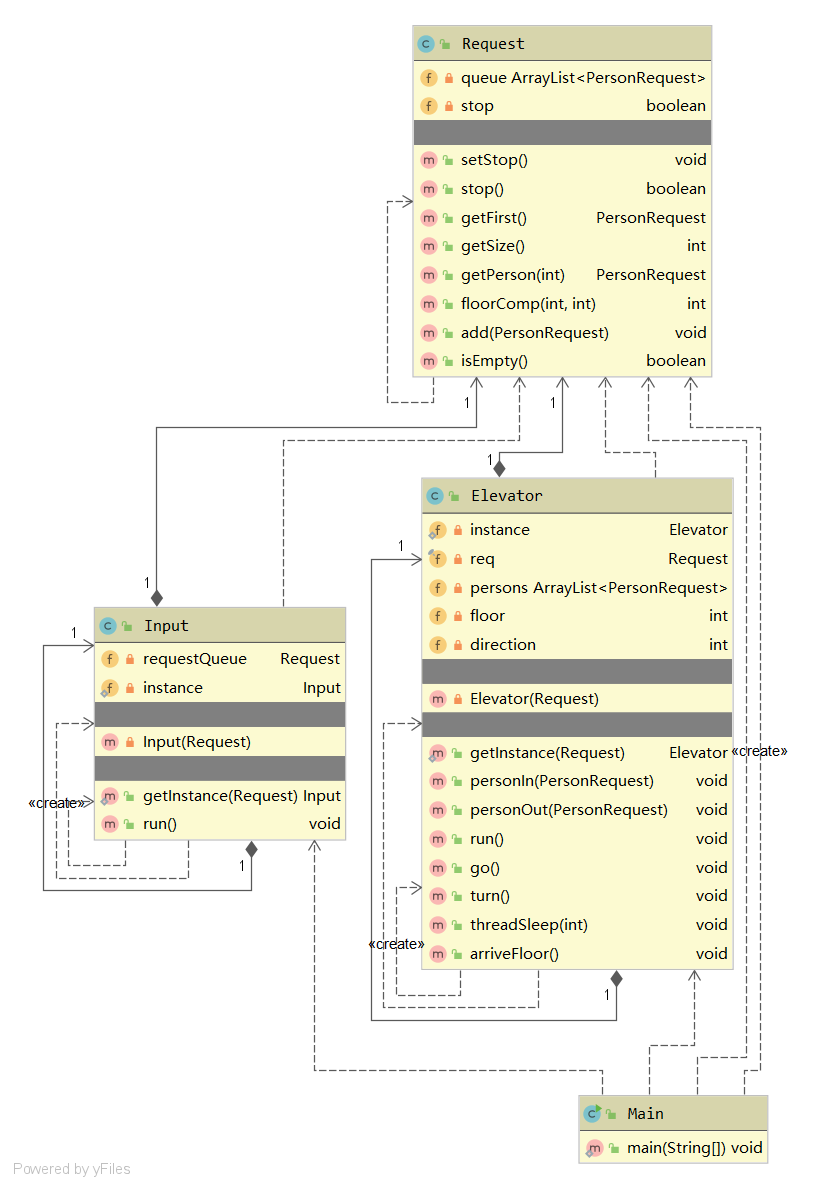Image resolution: width=817 pixels, height=1188 pixels.
Task: Click the composition diamond above Elevator class
Action: coord(499,469)
